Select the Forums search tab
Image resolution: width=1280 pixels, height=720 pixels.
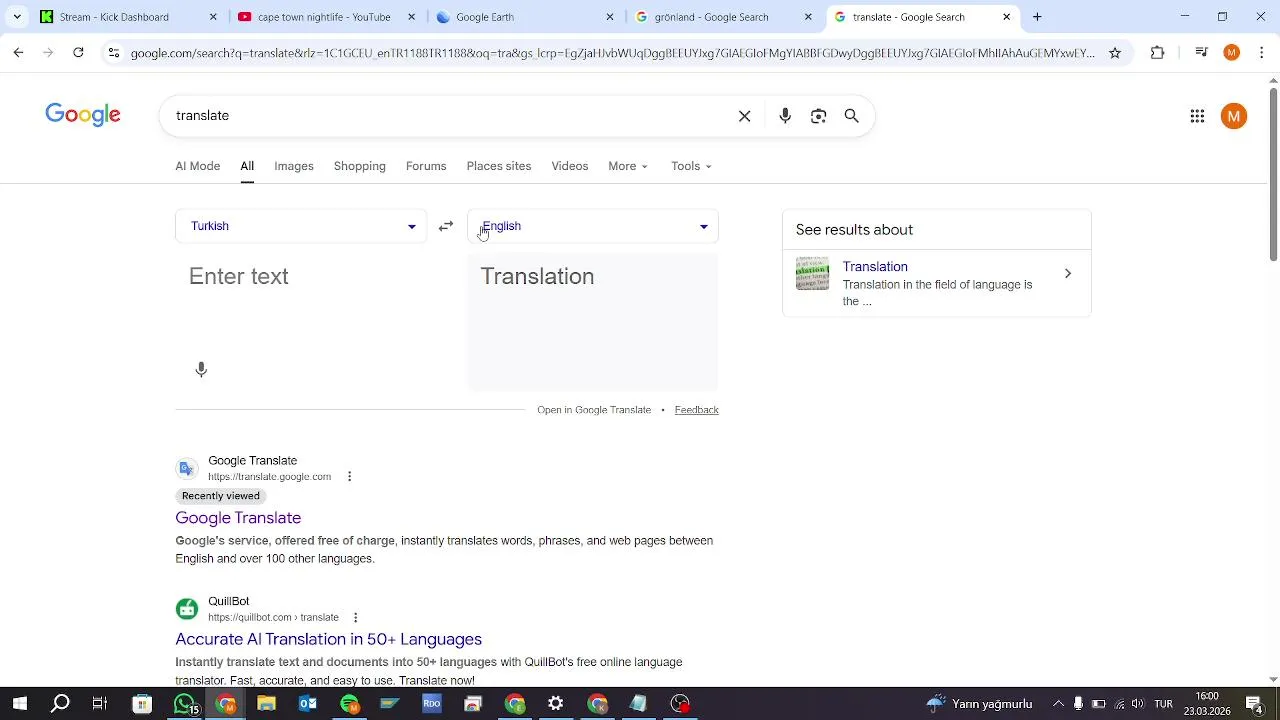coord(426,166)
